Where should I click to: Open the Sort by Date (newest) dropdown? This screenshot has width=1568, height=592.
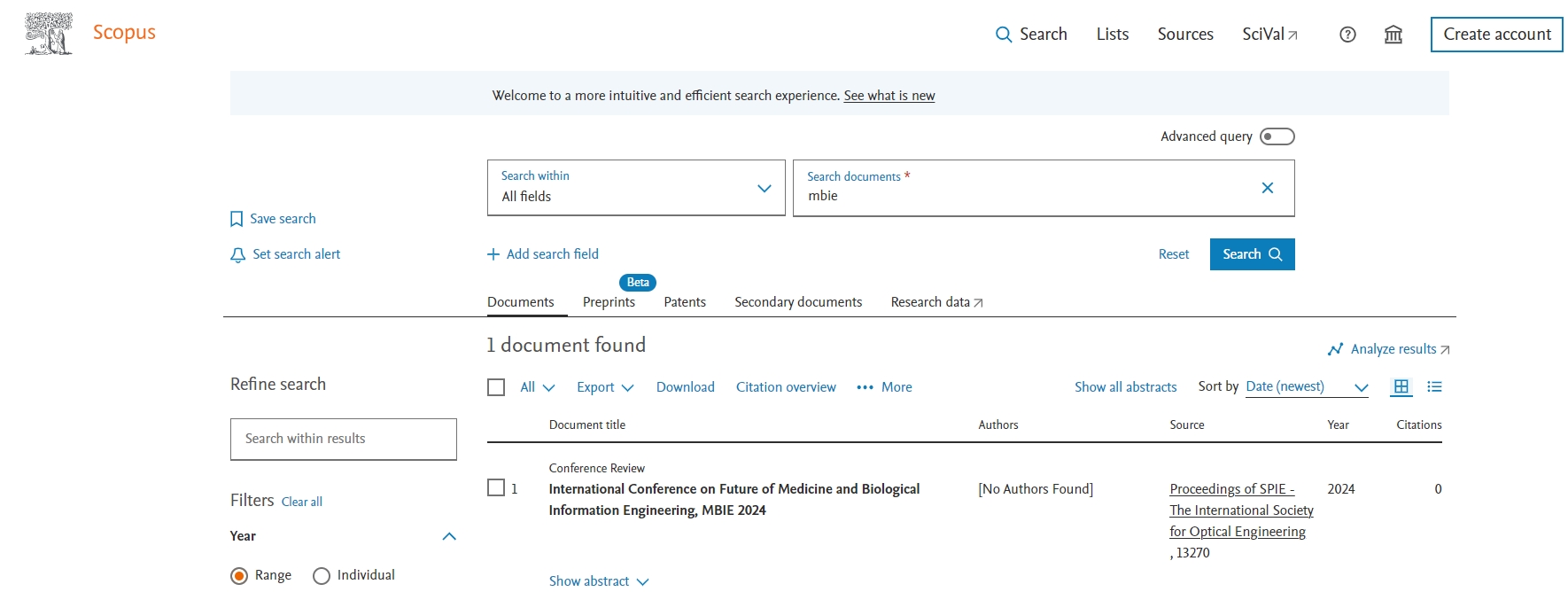[1307, 387]
